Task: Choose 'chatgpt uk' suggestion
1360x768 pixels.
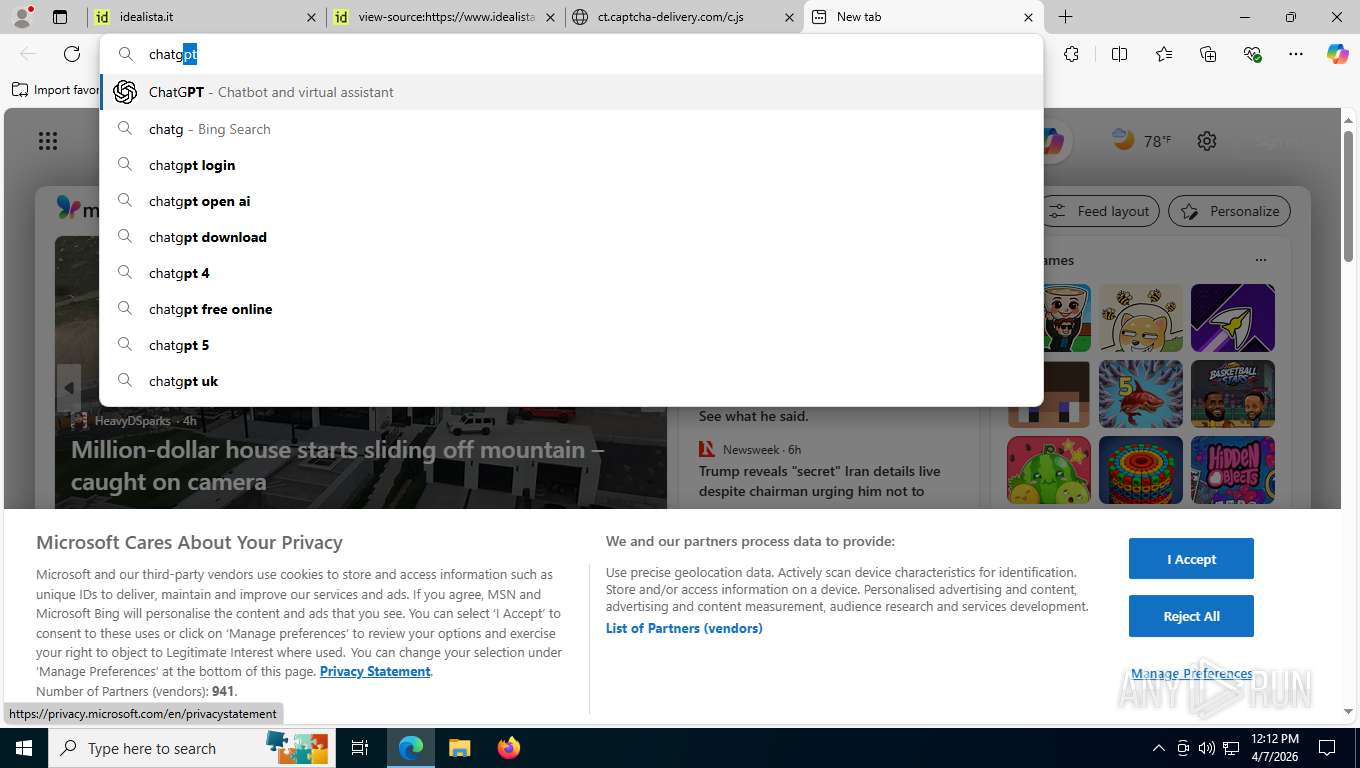Action: point(571,381)
